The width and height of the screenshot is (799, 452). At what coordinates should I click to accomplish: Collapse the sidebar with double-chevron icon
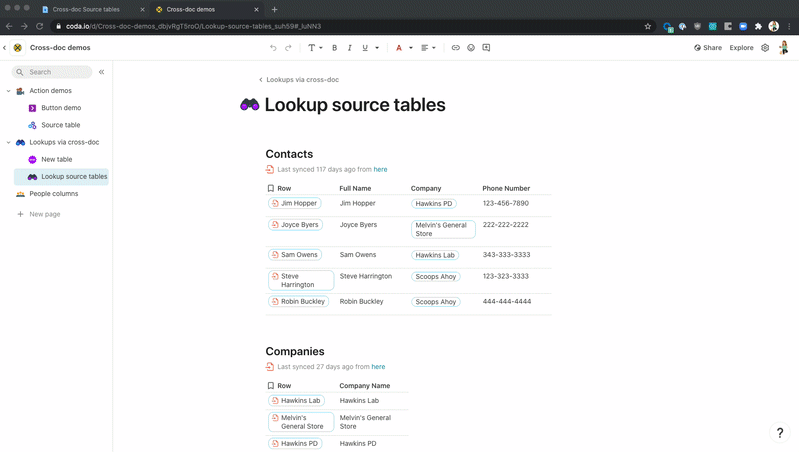[x=101, y=72]
